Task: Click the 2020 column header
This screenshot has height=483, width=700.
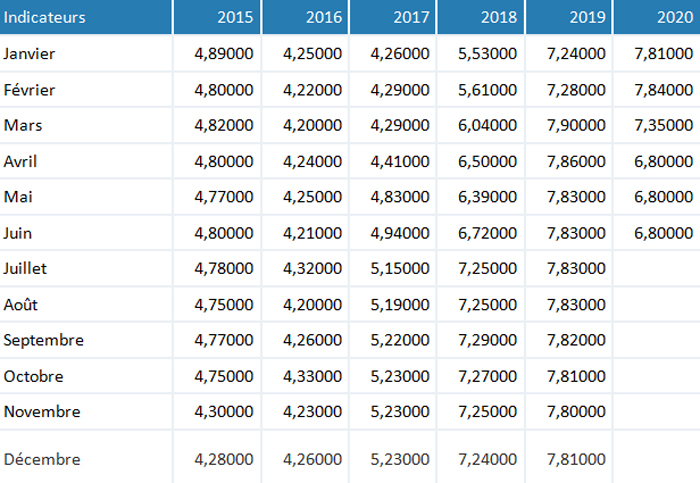Action: tap(657, 17)
